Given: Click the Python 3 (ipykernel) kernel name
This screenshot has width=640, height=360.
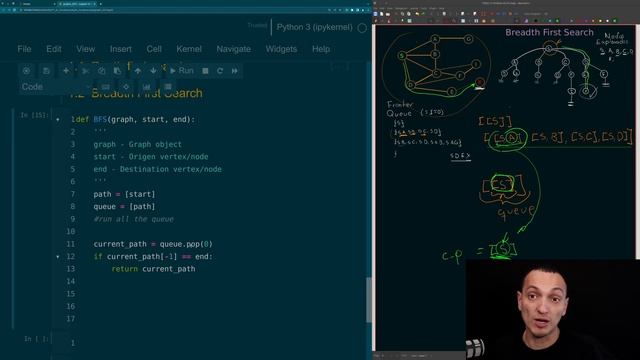Looking at the screenshot, I should coord(314,27).
